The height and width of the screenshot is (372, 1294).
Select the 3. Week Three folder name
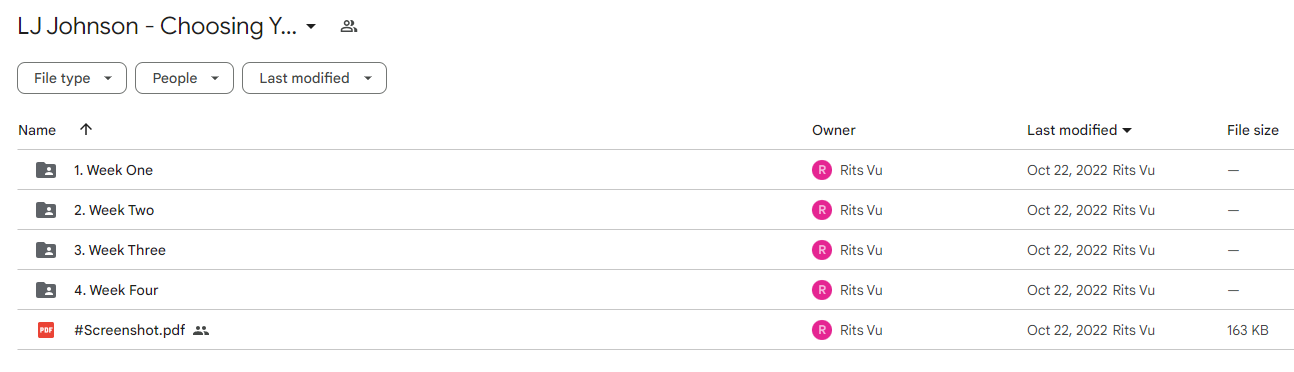pyautogui.click(x=120, y=250)
